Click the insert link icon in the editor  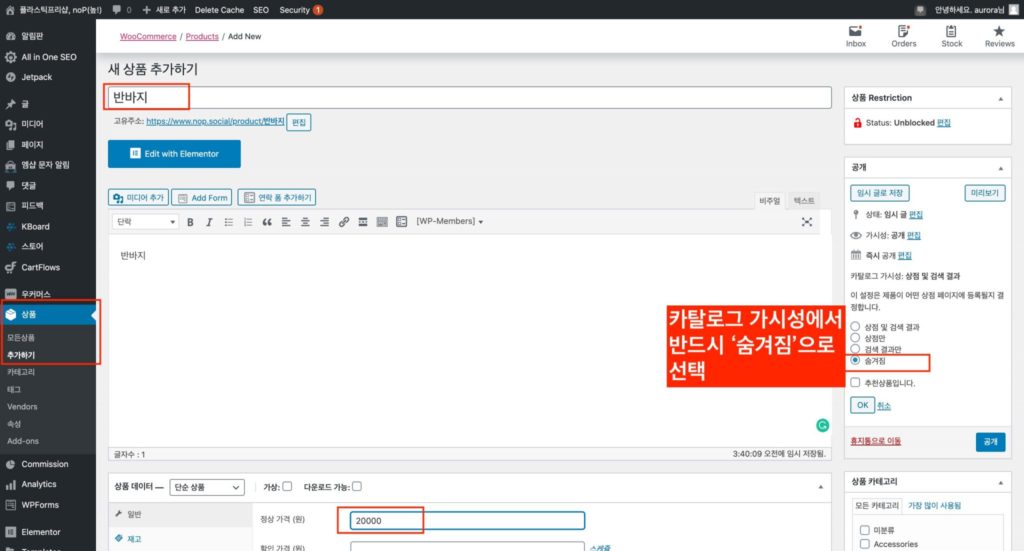[x=344, y=222]
